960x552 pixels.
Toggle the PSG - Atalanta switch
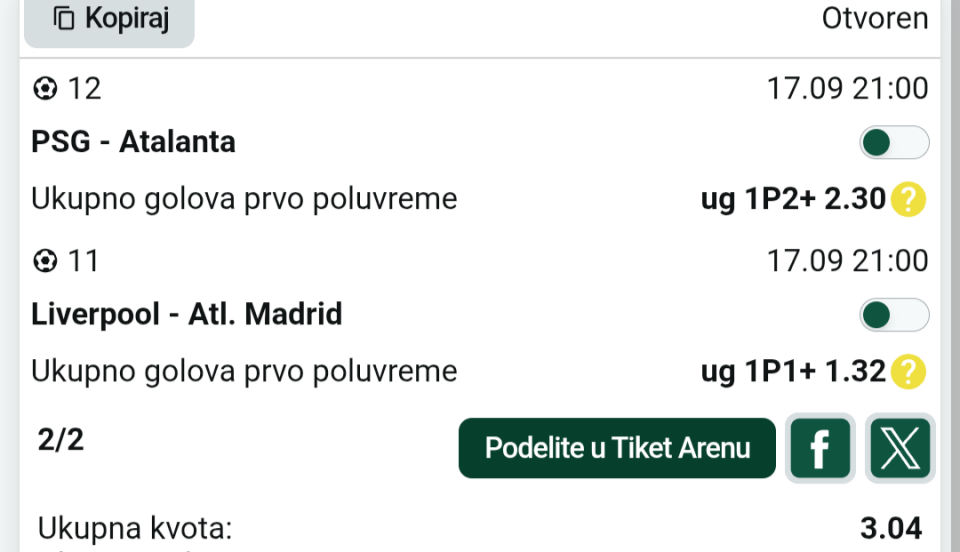(894, 143)
